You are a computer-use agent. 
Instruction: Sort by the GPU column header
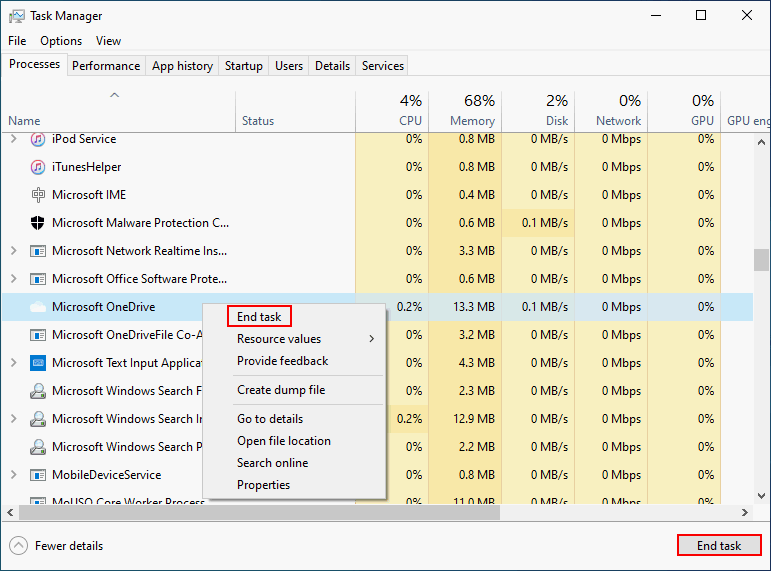tap(684, 112)
